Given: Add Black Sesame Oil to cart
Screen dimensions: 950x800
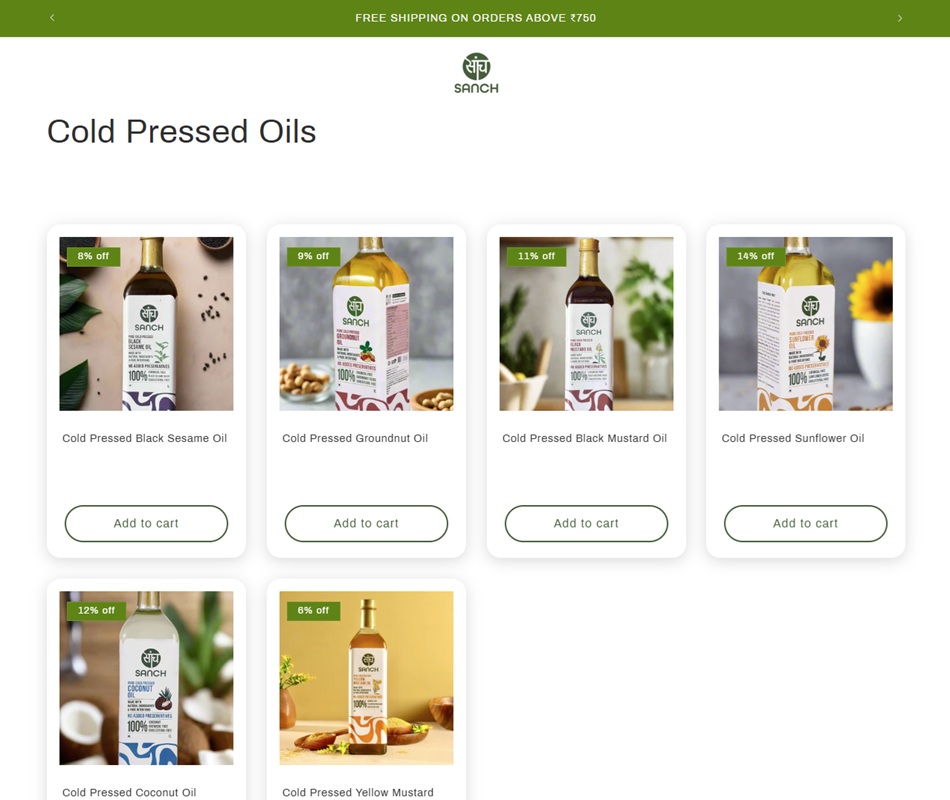Looking at the screenshot, I should coord(146,523).
